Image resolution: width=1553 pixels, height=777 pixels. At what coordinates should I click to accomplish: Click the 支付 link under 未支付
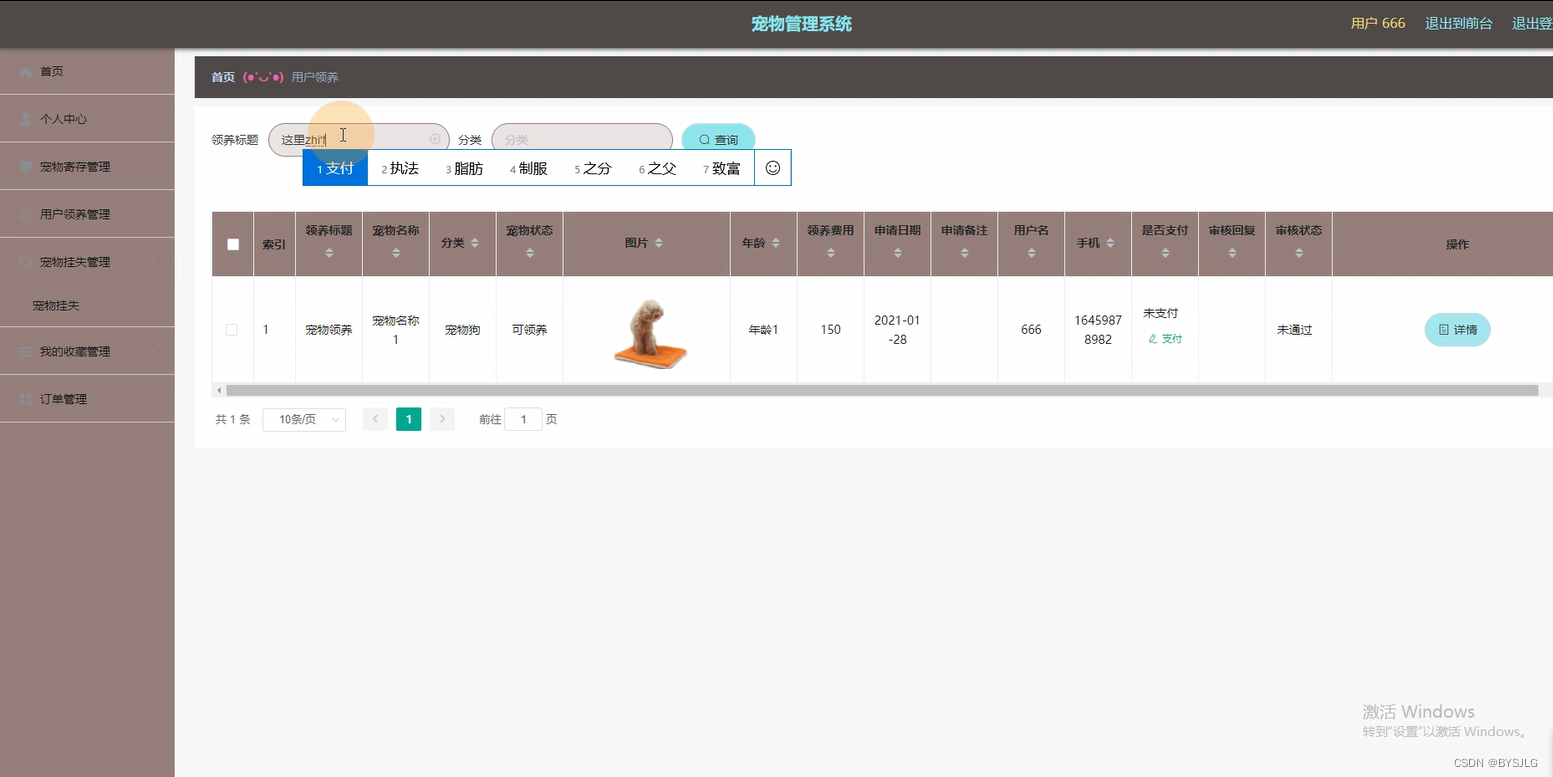[x=1165, y=339]
